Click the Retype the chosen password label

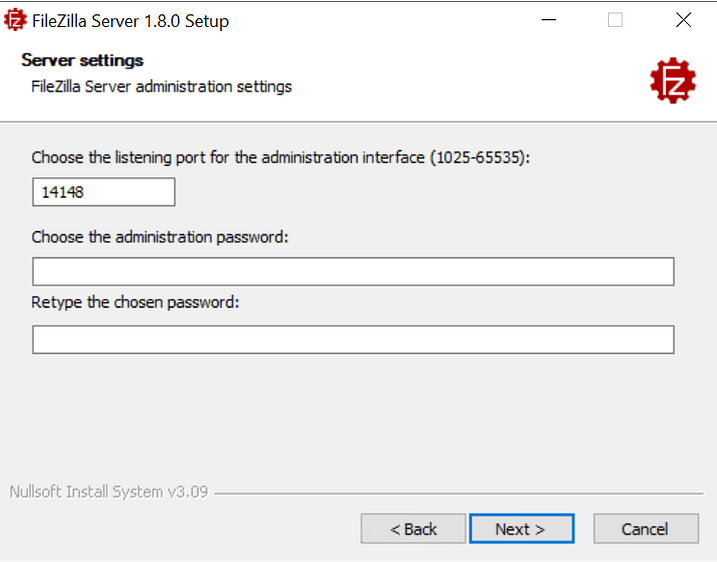click(135, 303)
